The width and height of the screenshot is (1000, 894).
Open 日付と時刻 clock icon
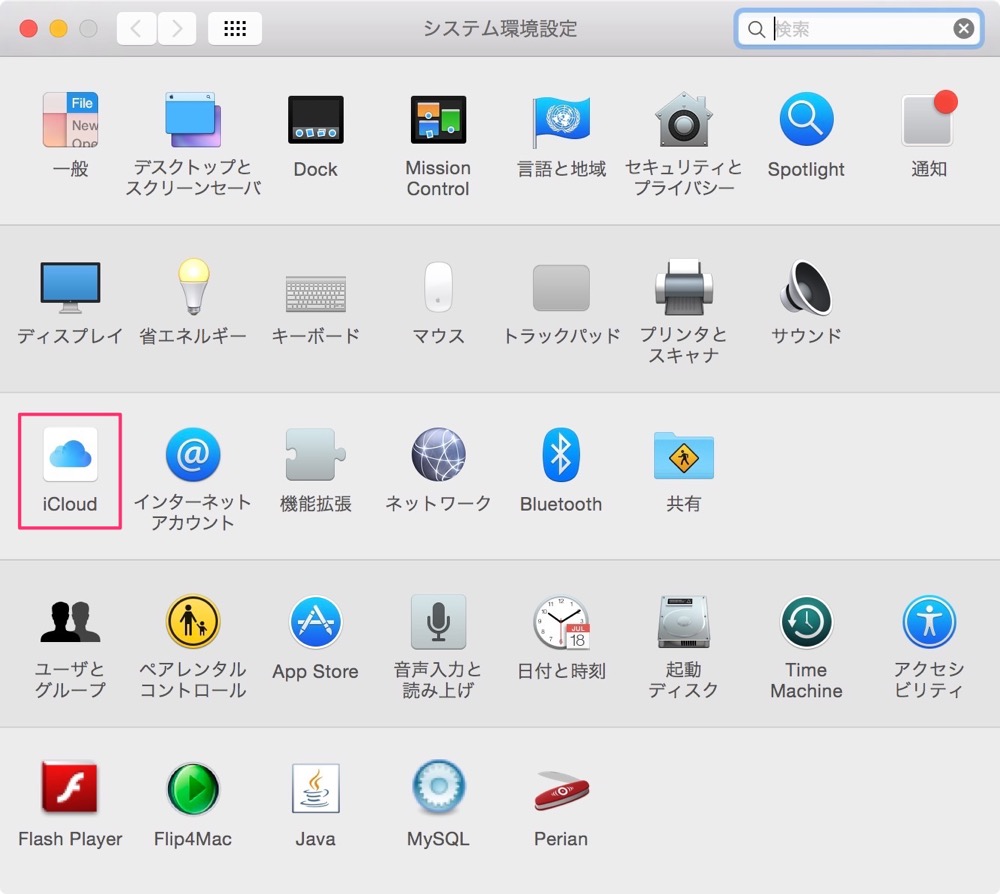(561, 622)
